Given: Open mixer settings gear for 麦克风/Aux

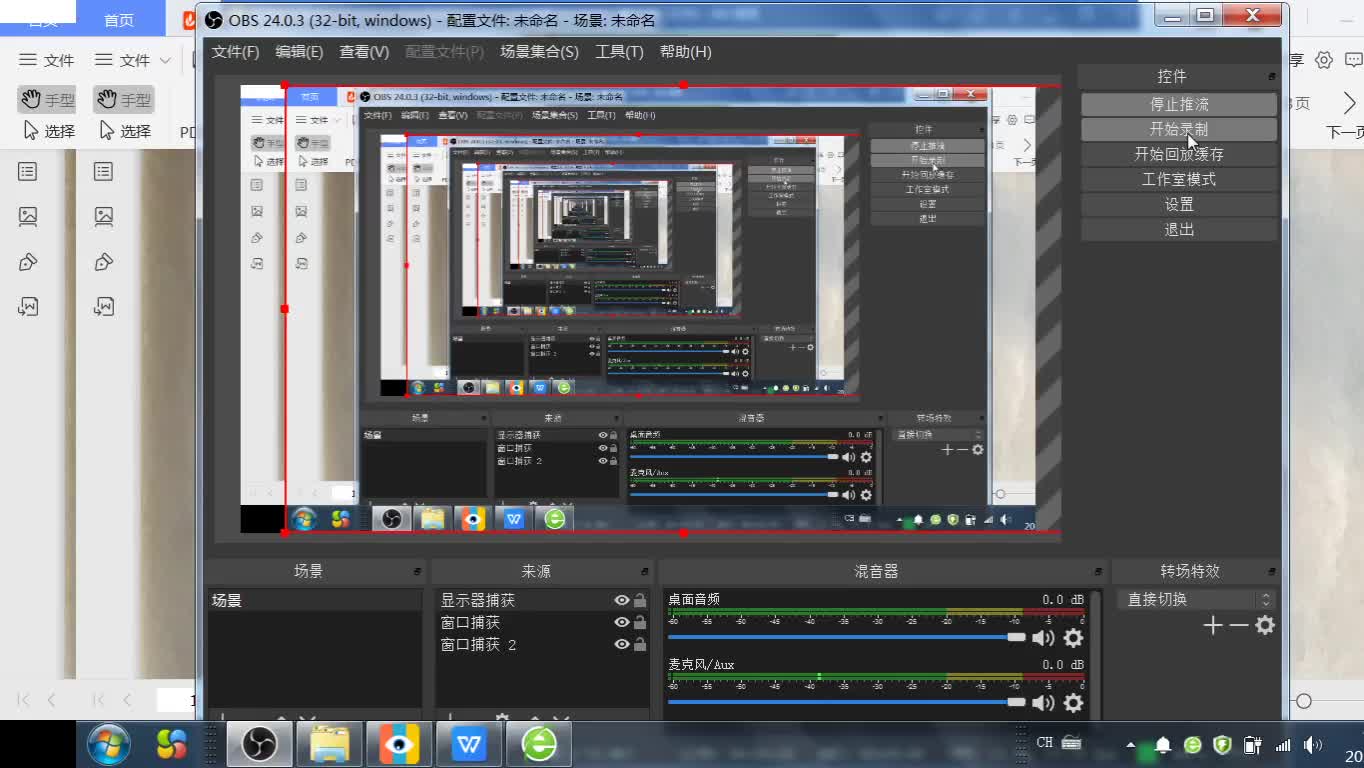Looking at the screenshot, I should pos(1073,703).
